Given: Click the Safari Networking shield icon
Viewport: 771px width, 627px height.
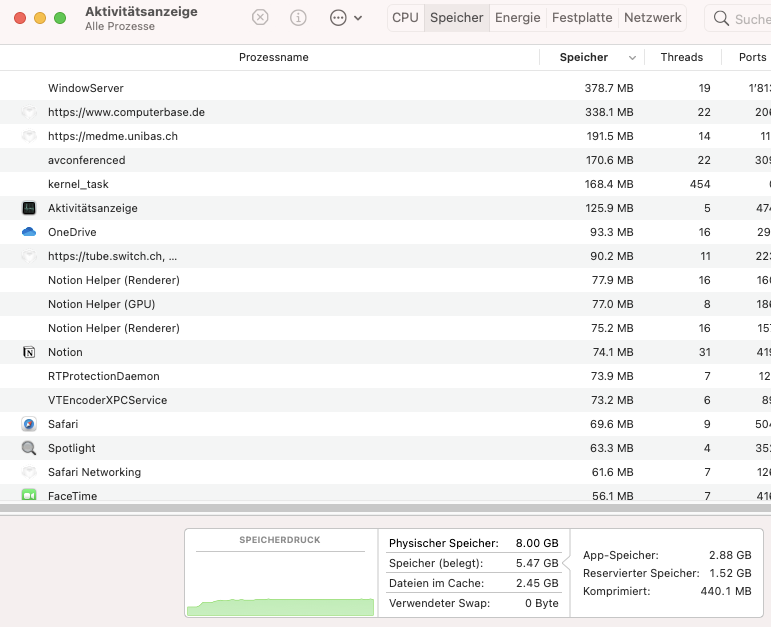Looking at the screenshot, I should point(29,472).
